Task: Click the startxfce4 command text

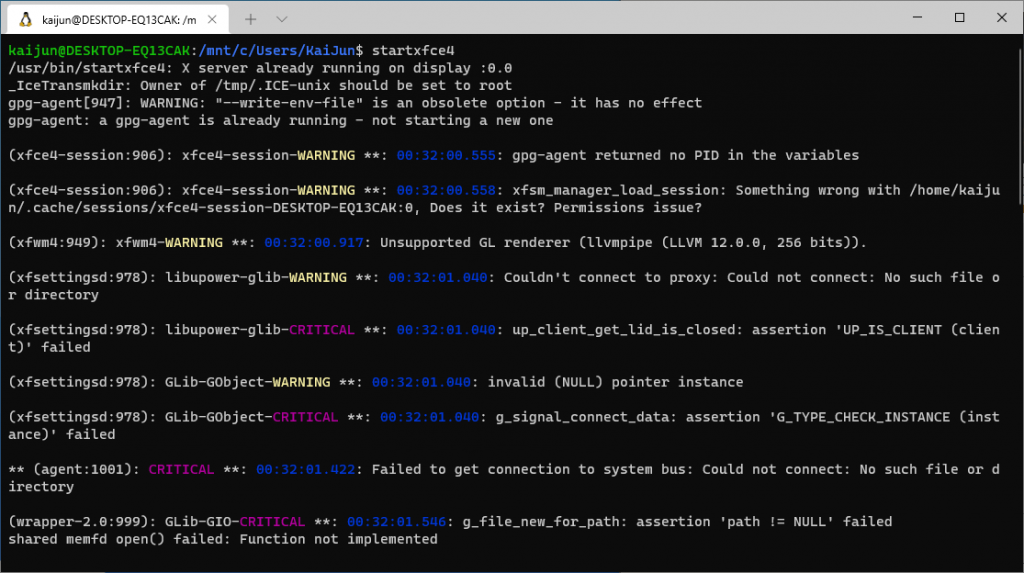Action: point(413,50)
